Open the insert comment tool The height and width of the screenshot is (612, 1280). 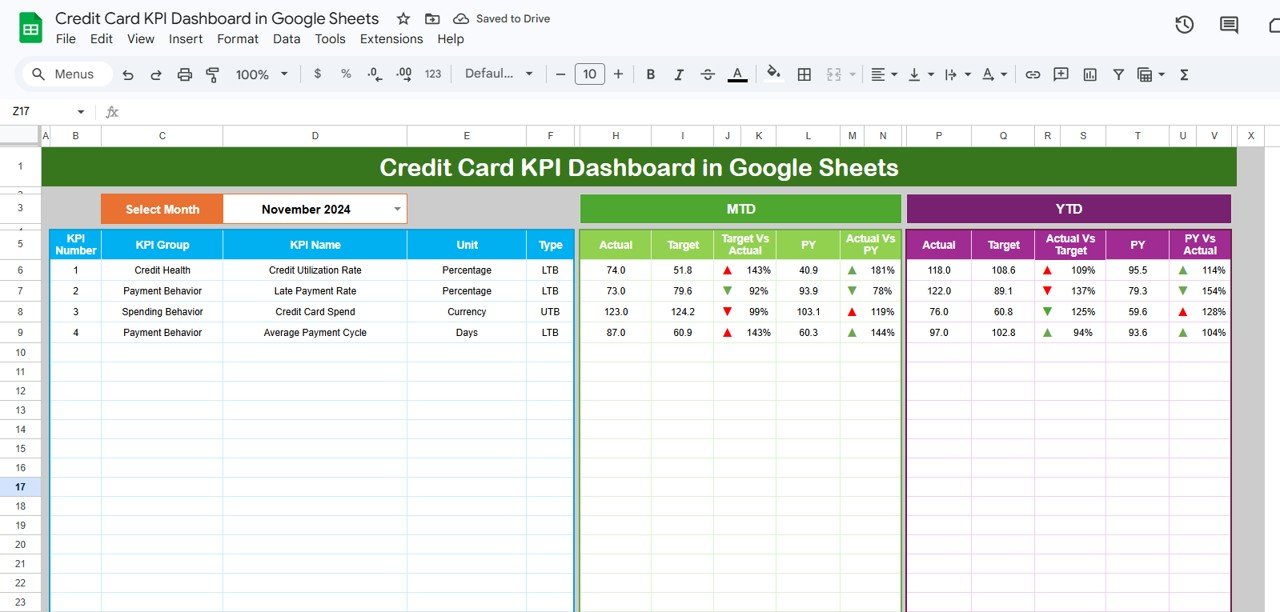[x=1060, y=73]
